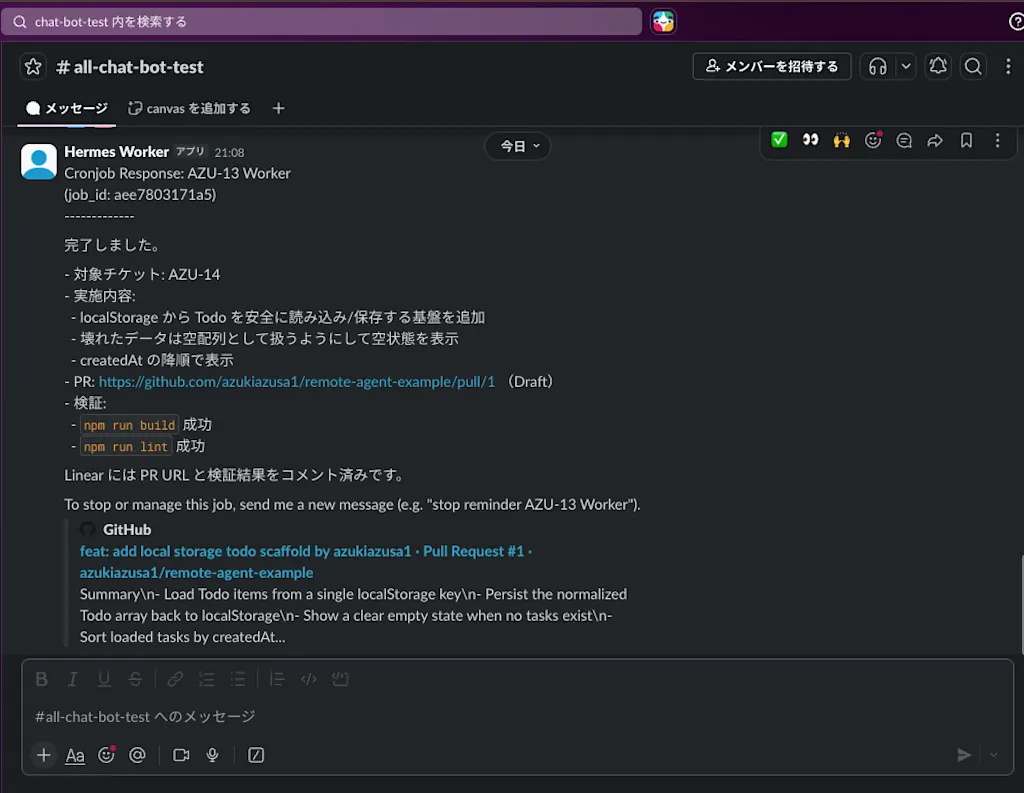The width and height of the screenshot is (1024, 793).
Task: Toggle bulleted list formatting
Action: (238, 679)
